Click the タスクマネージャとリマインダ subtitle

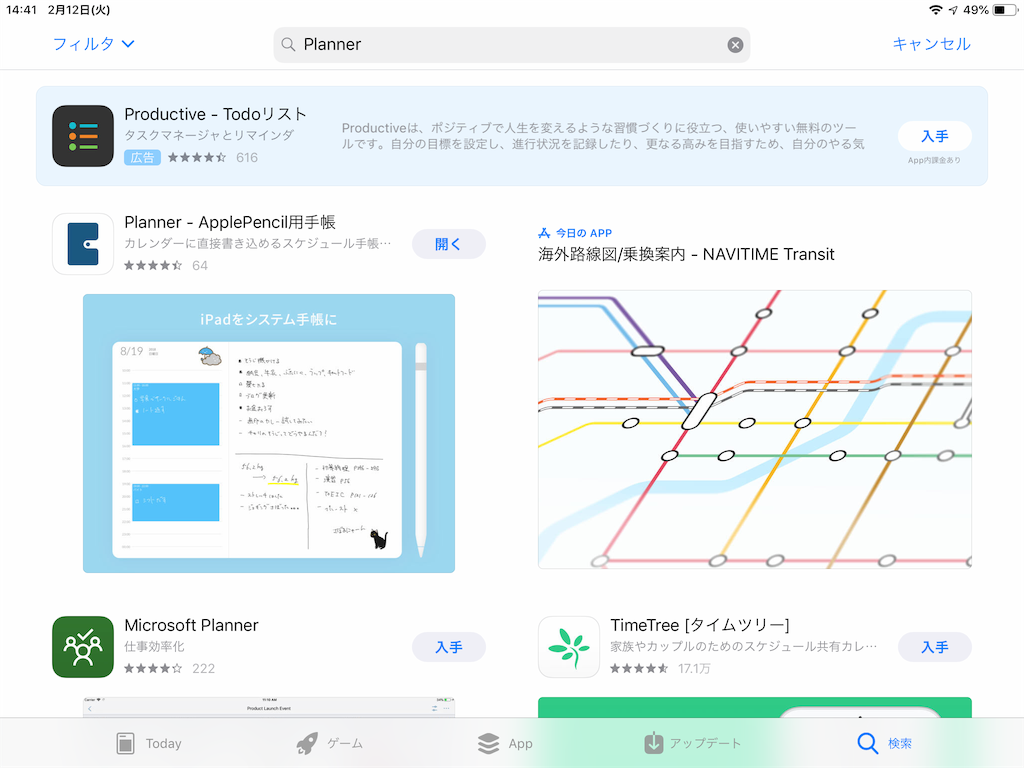[209, 135]
